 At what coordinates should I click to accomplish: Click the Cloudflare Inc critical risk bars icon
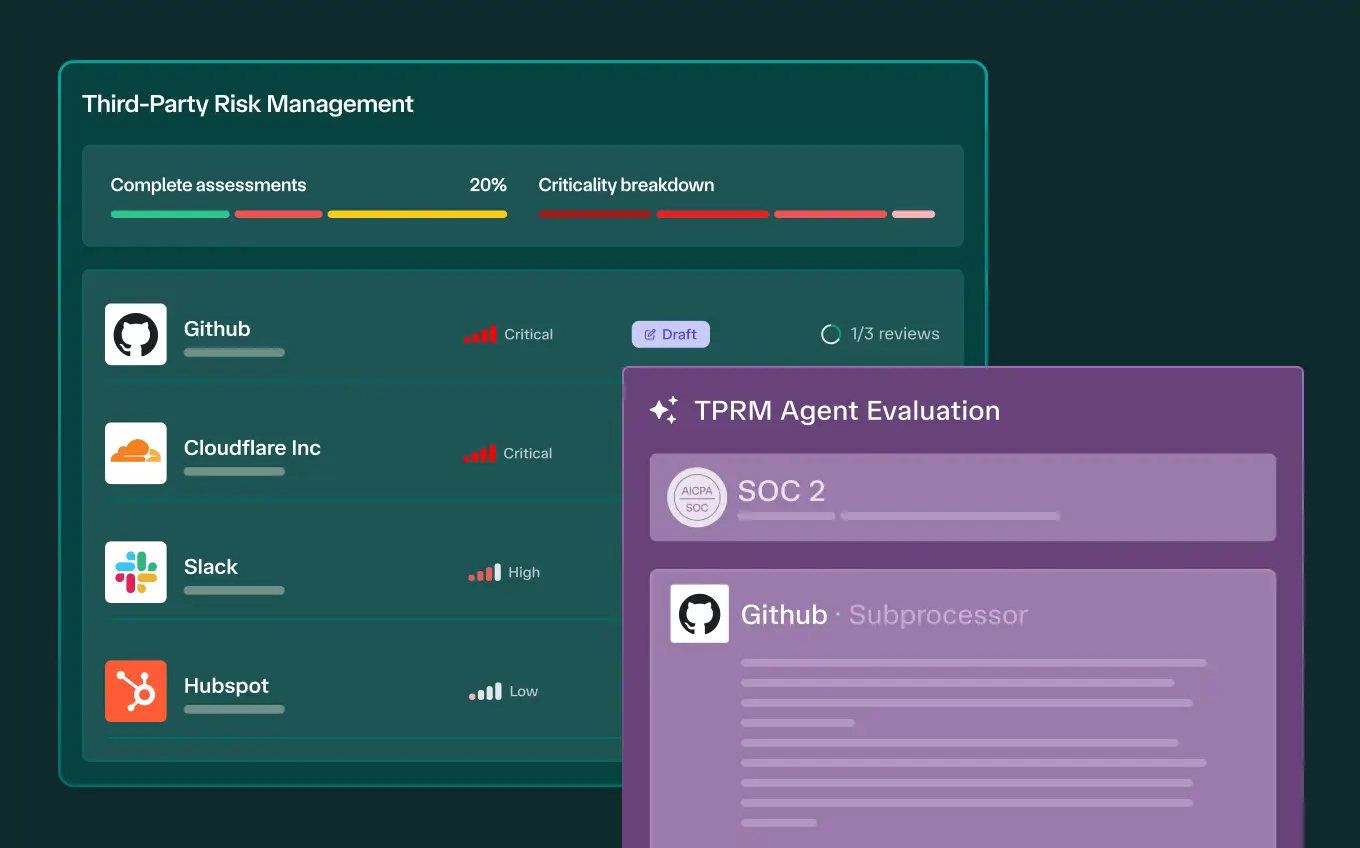(x=480, y=454)
